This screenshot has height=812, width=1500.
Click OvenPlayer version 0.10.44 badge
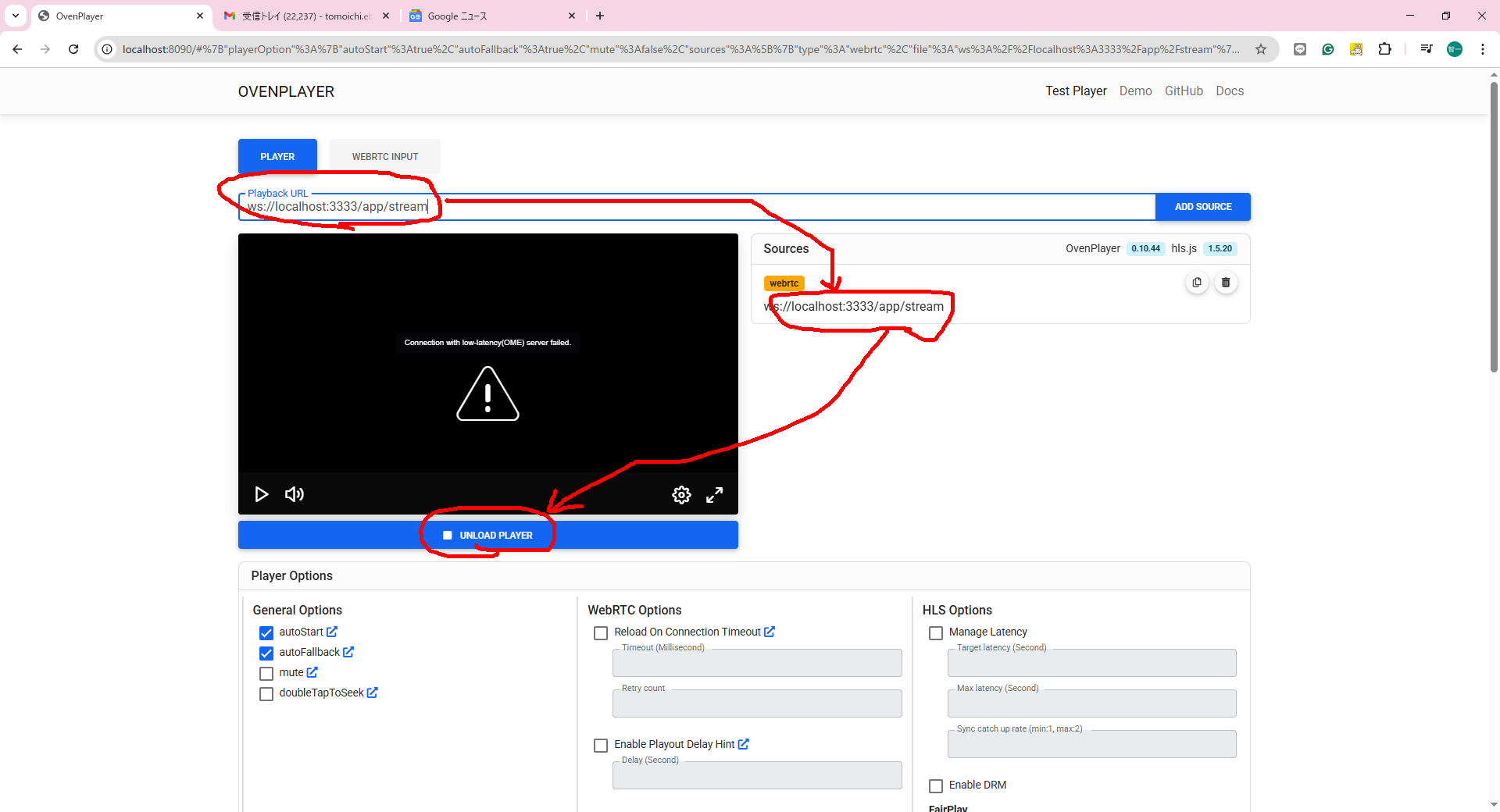[x=1145, y=248]
